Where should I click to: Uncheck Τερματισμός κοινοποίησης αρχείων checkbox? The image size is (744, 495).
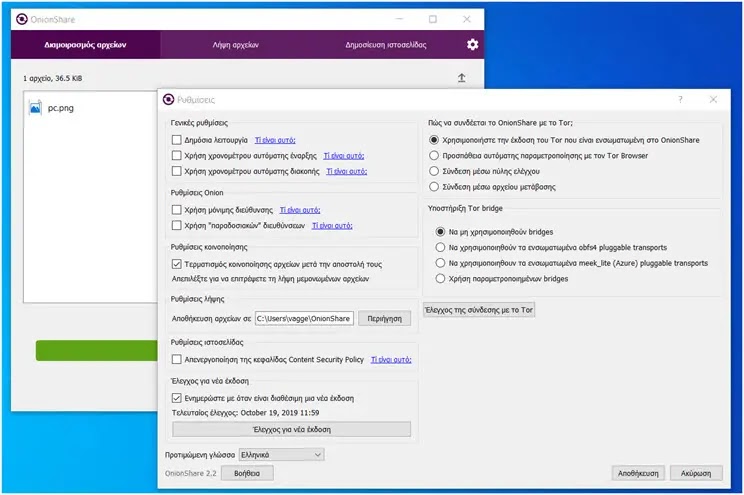click(x=177, y=264)
